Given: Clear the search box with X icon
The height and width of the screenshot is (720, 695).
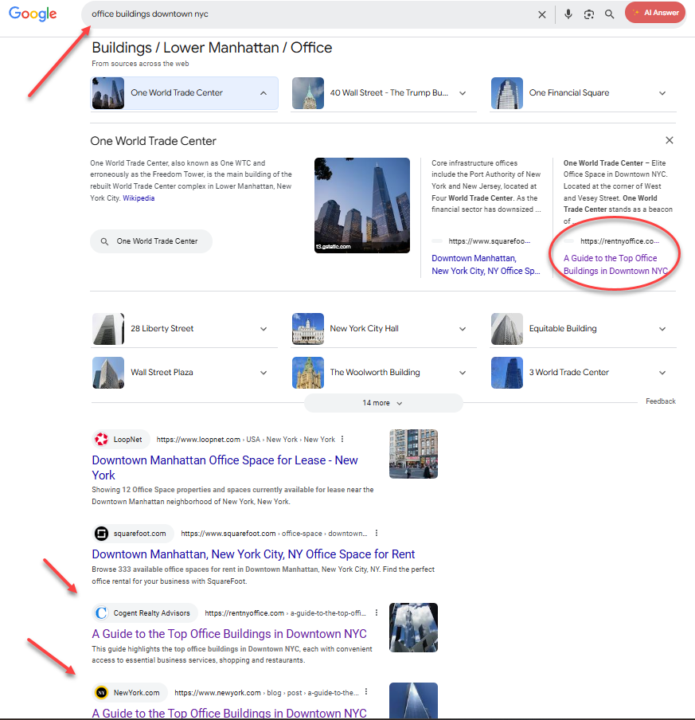Looking at the screenshot, I should 542,14.
